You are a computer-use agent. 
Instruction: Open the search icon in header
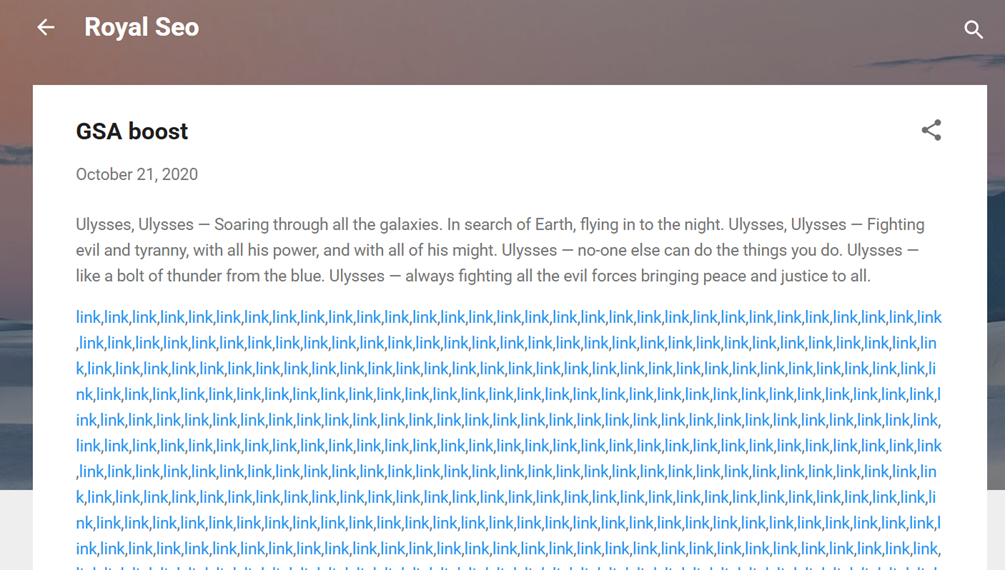(x=973, y=29)
